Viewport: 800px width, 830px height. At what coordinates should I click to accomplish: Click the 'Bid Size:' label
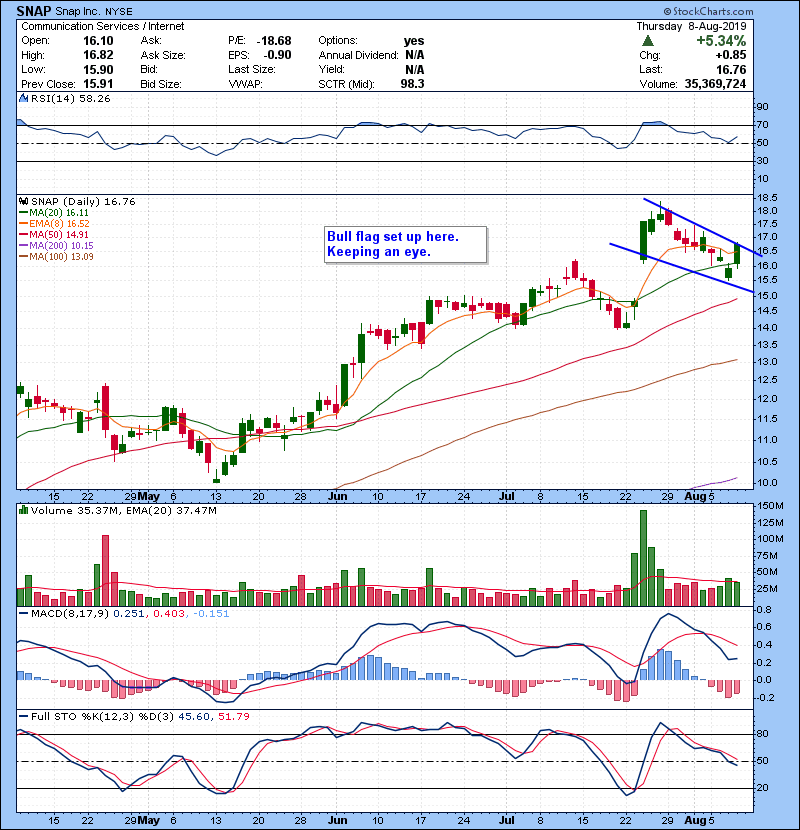161,84
